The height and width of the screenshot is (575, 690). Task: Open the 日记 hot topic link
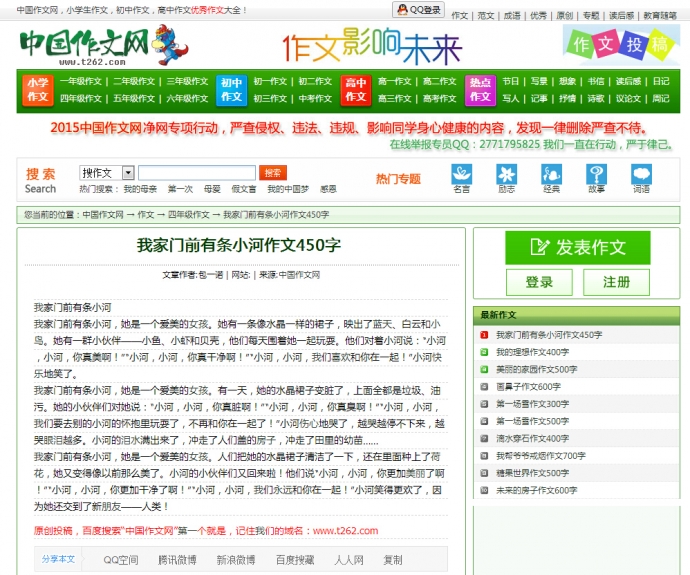pos(661,81)
